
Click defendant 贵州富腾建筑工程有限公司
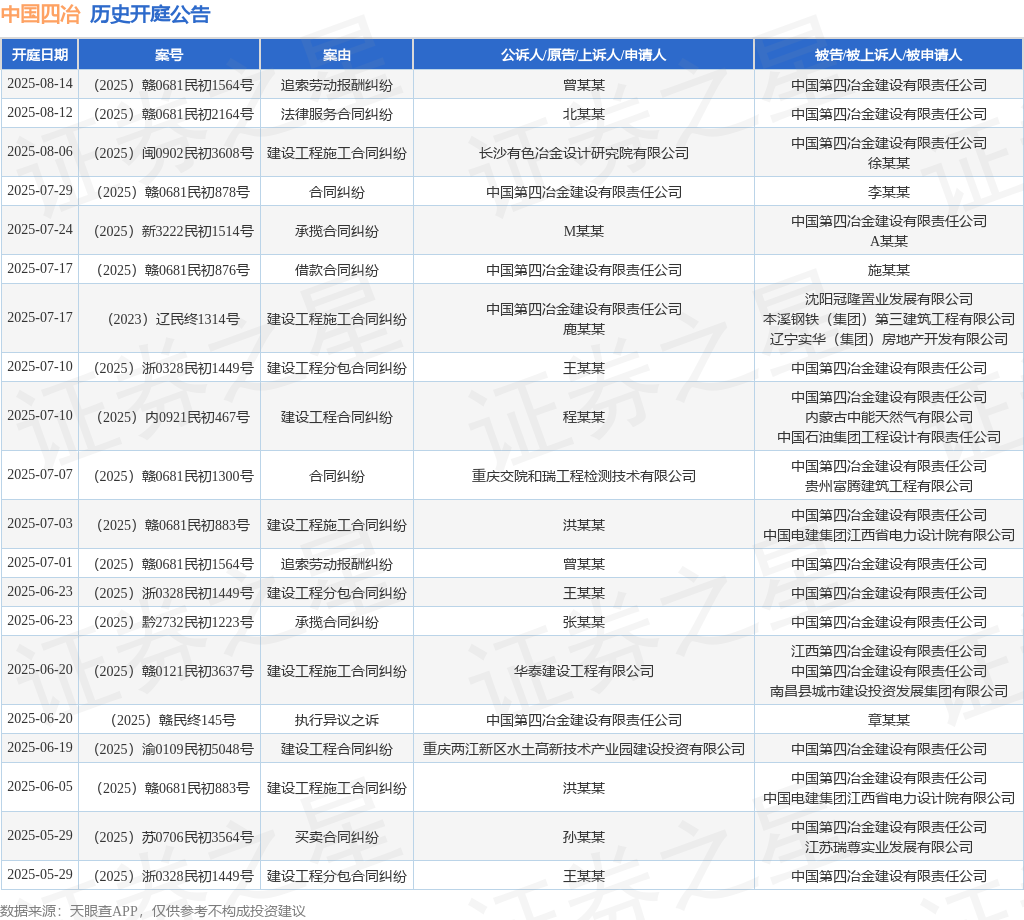(889, 486)
